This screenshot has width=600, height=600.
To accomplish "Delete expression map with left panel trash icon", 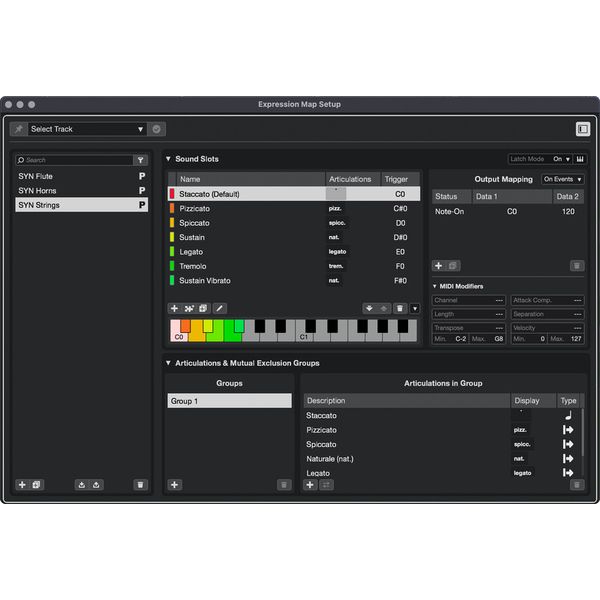I will [x=140, y=485].
